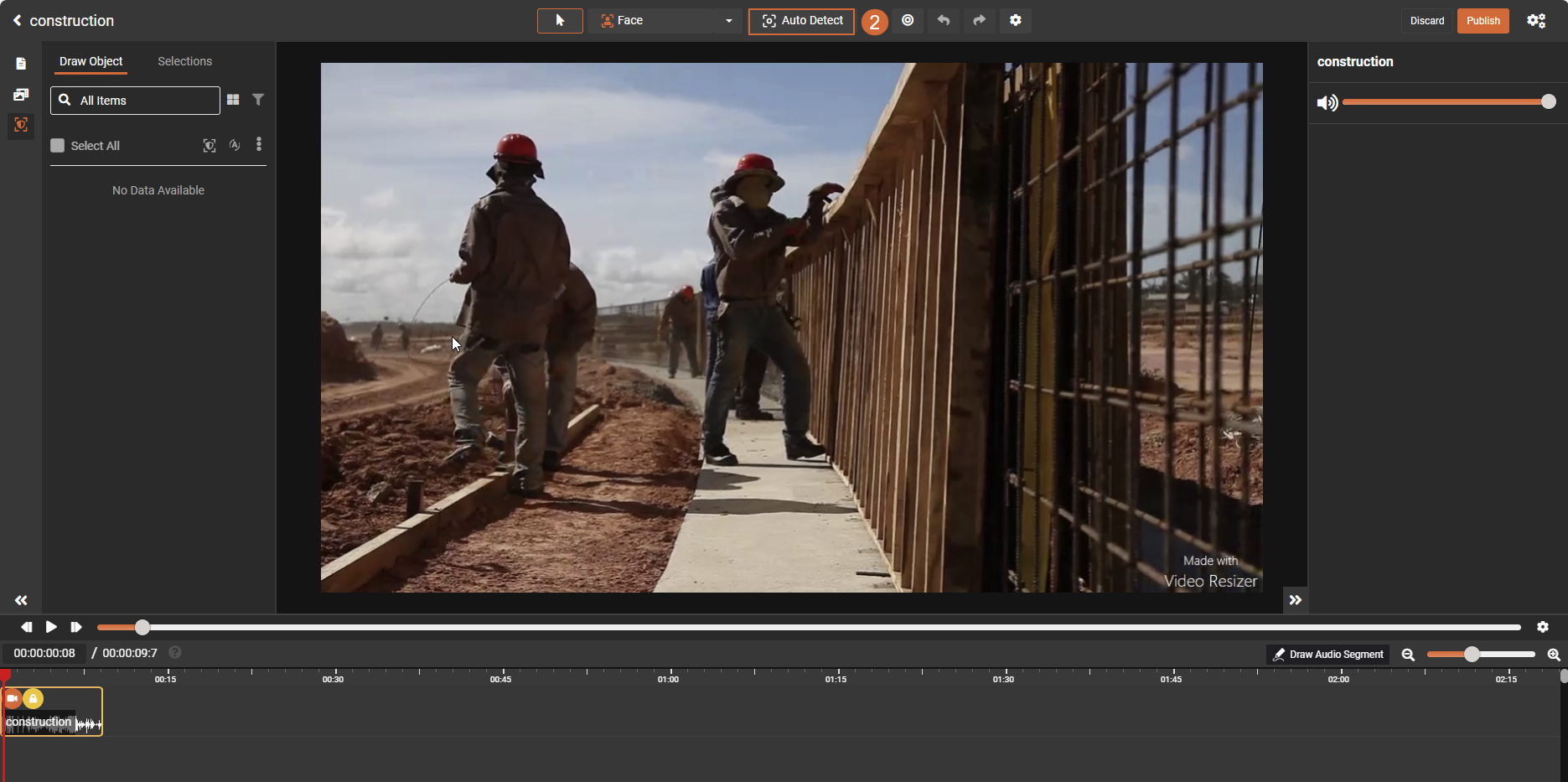
Task: Collapse the right panel with double chevron
Action: [1295, 600]
